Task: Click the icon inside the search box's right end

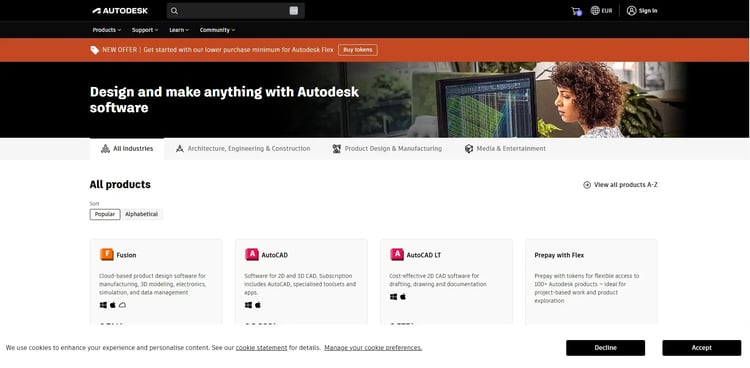Action: (294, 11)
